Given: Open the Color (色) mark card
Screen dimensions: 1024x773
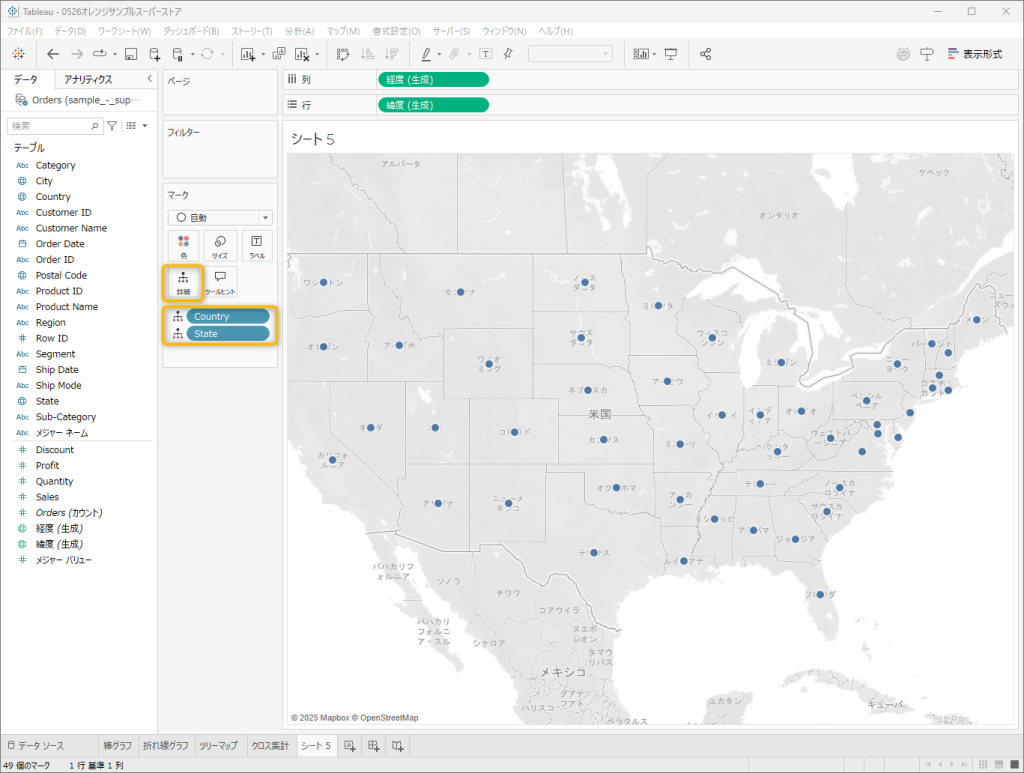Looking at the screenshot, I should click(x=183, y=246).
